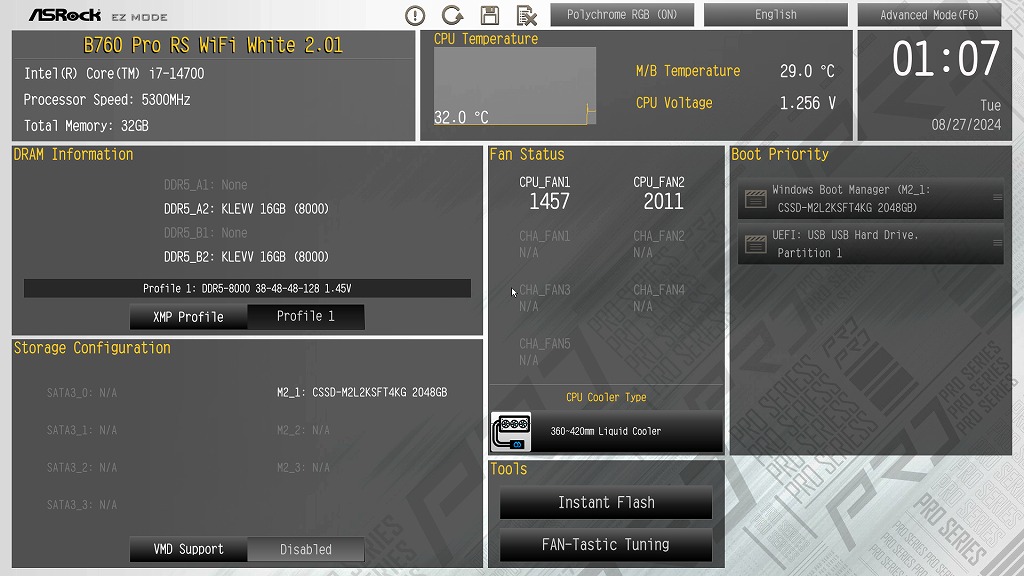Toggle VMD Support Disabled value
Screen dimensions: 1024x576
[x=306, y=549]
